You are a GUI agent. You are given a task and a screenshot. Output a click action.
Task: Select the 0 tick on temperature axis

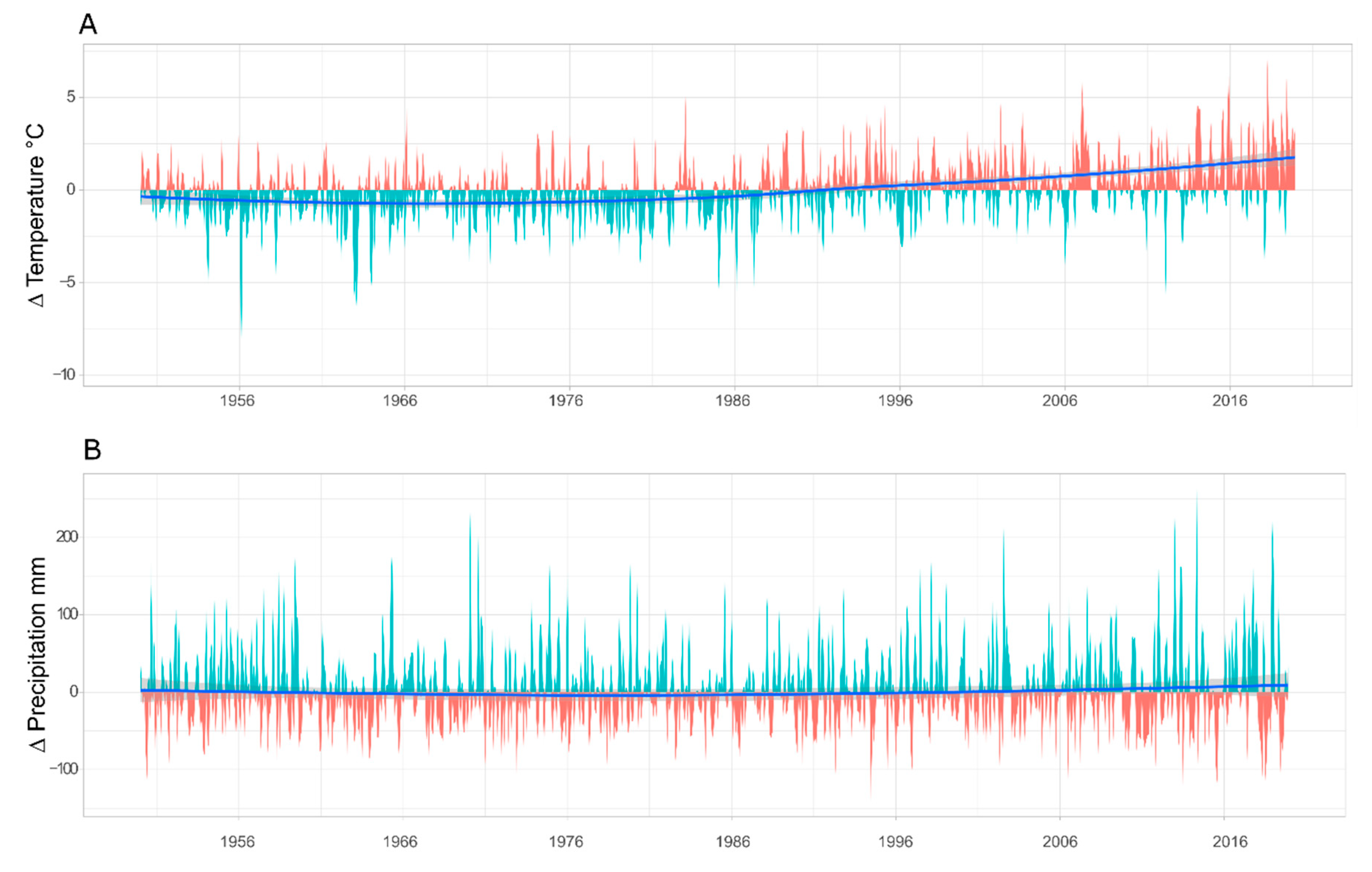pyautogui.click(x=71, y=190)
